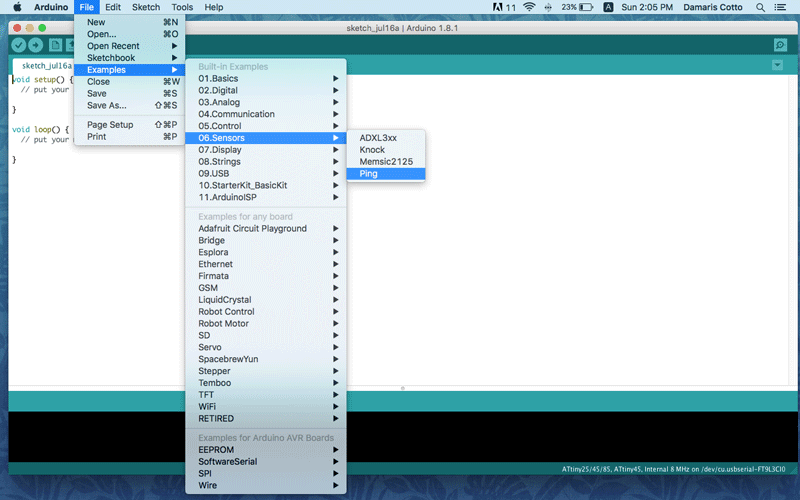This screenshot has height=500, width=800.
Task: Click the Verify checkmark toolbar icon
Action: coord(18,45)
